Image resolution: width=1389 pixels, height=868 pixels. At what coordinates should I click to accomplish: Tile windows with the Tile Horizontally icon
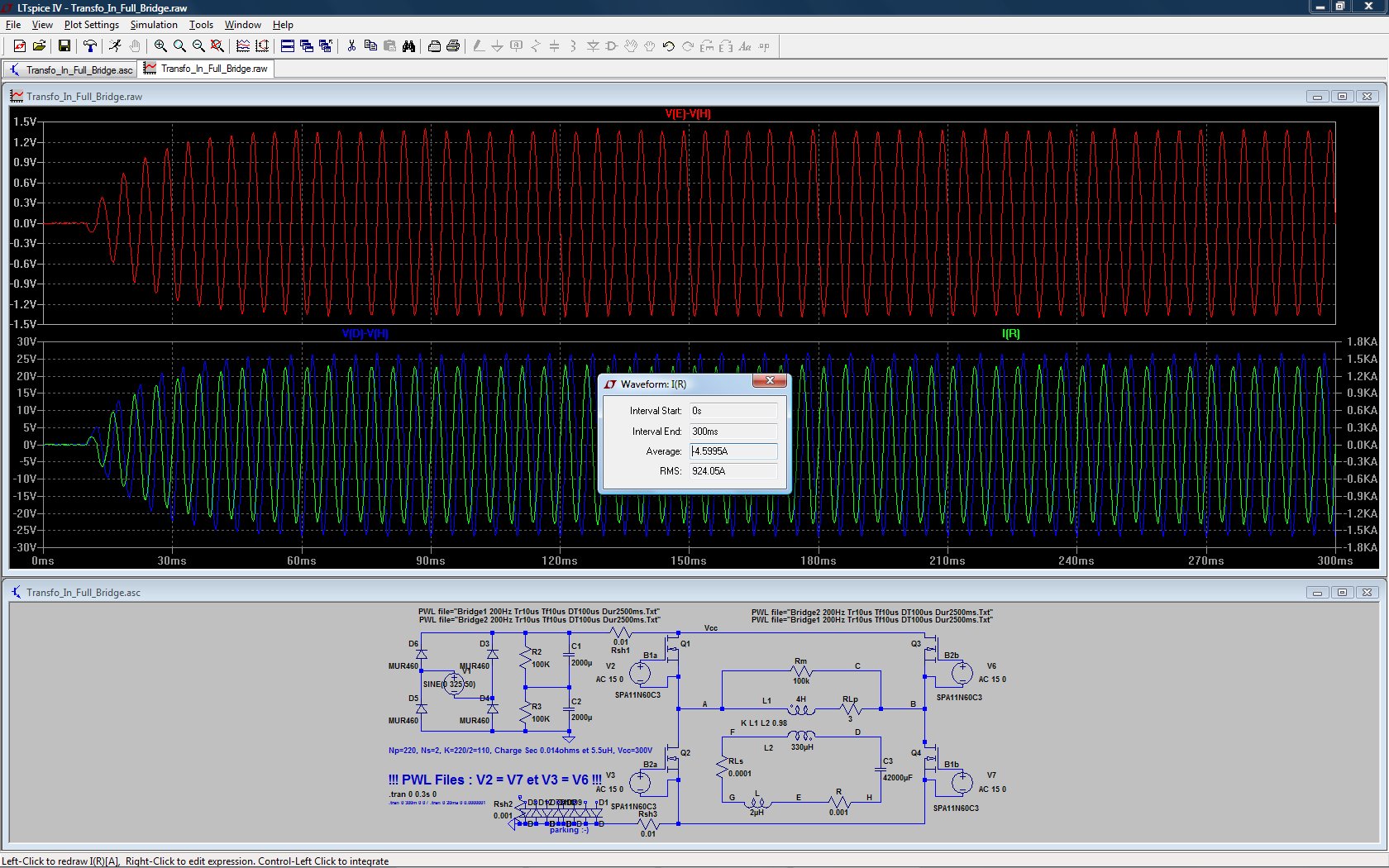[x=288, y=46]
